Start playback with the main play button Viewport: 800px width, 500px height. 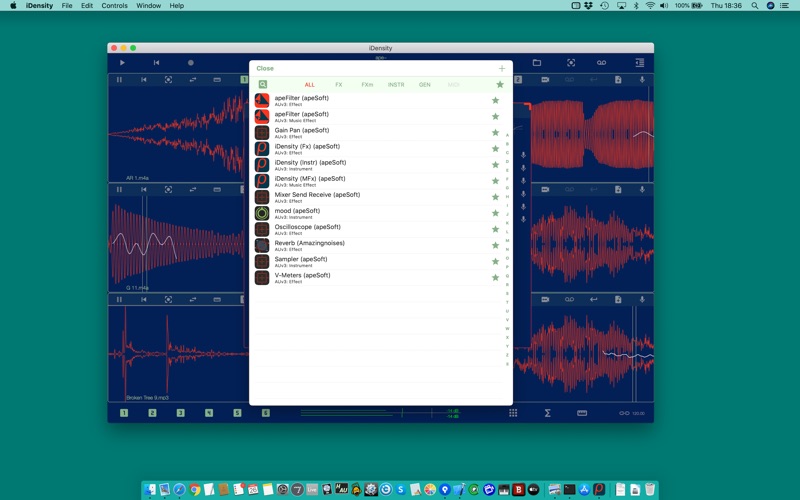[x=122, y=63]
